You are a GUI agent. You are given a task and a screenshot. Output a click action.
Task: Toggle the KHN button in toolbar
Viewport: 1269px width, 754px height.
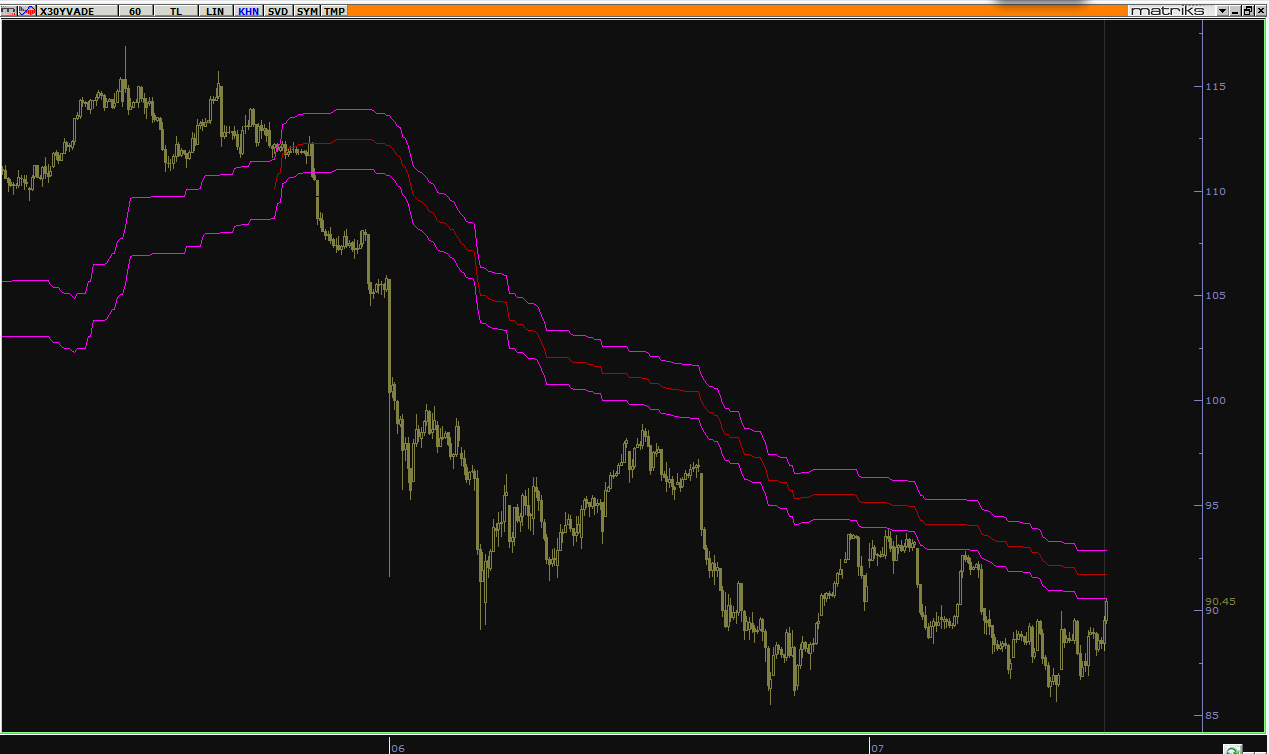pyautogui.click(x=248, y=11)
